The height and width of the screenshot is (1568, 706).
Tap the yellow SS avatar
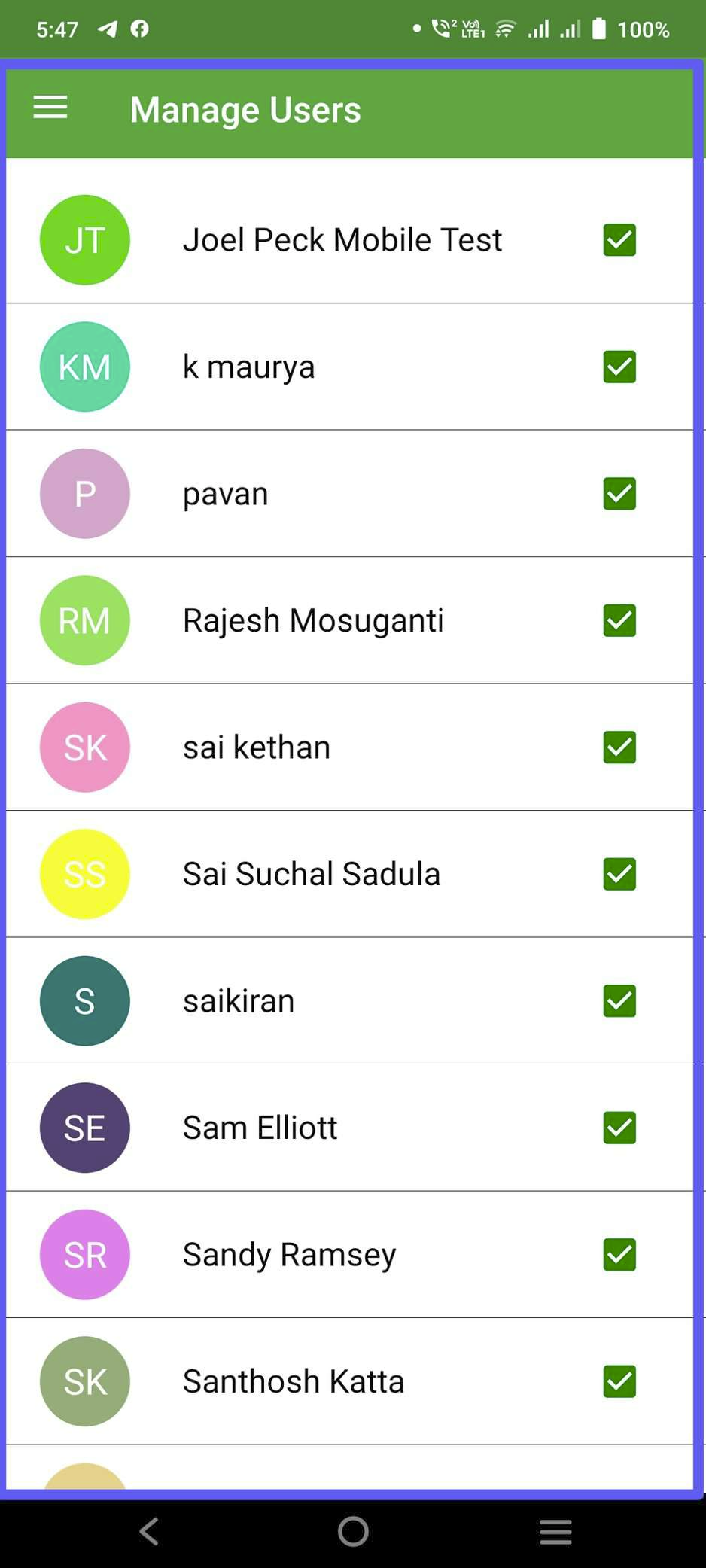click(x=85, y=874)
